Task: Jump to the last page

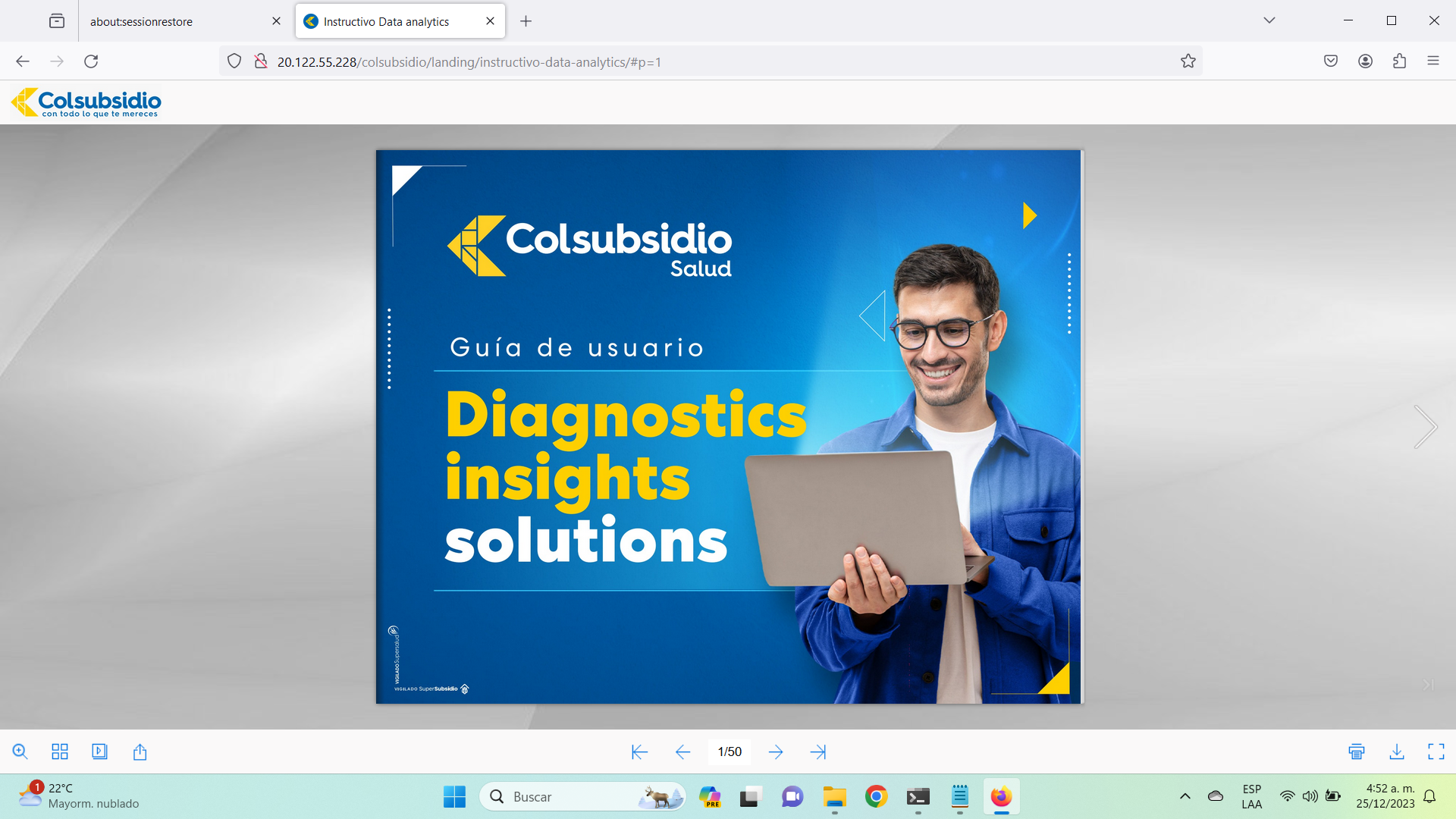Action: [x=817, y=752]
